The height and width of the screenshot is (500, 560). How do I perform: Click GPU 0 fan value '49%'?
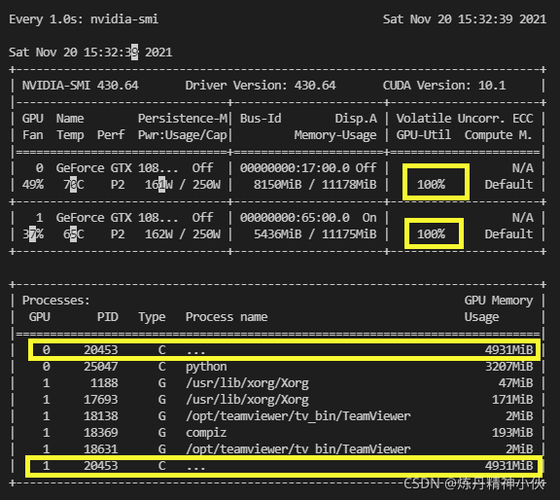point(33,185)
